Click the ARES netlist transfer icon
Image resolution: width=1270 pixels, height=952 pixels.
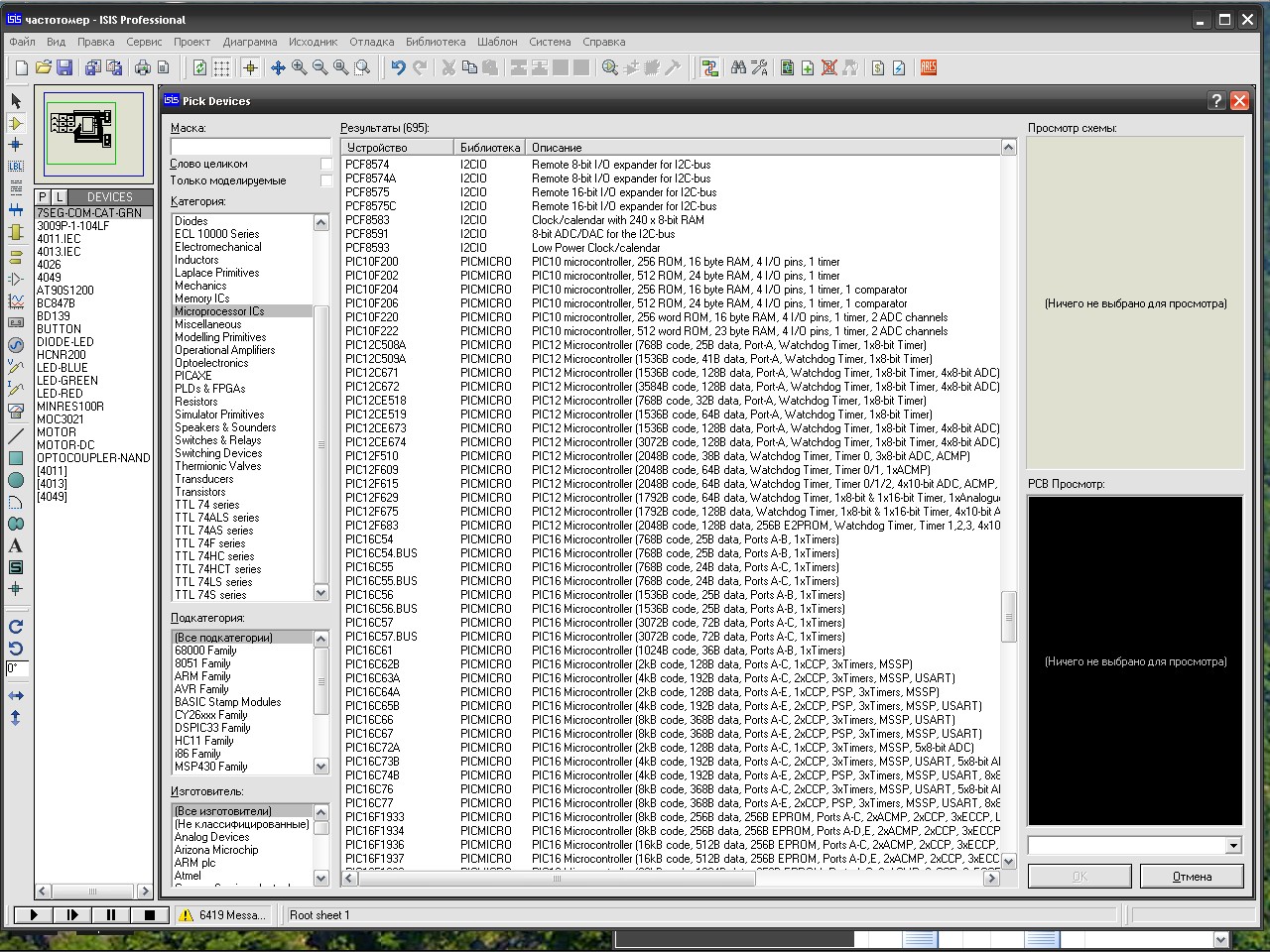[929, 67]
